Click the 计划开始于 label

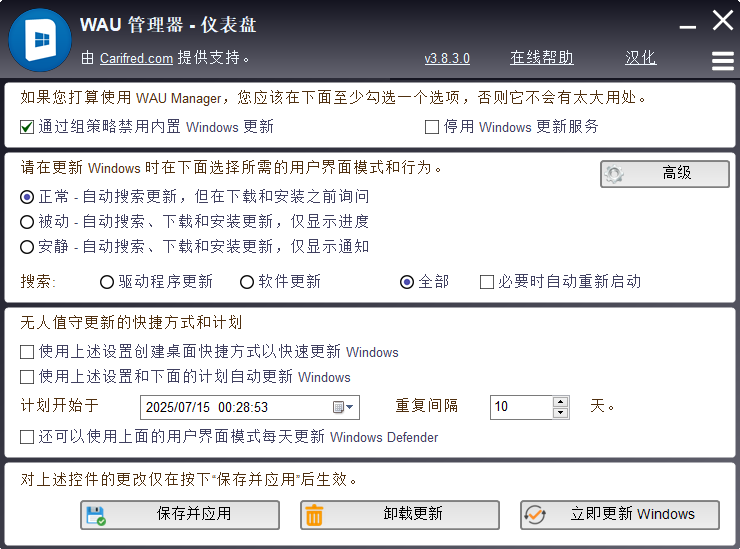point(59,405)
